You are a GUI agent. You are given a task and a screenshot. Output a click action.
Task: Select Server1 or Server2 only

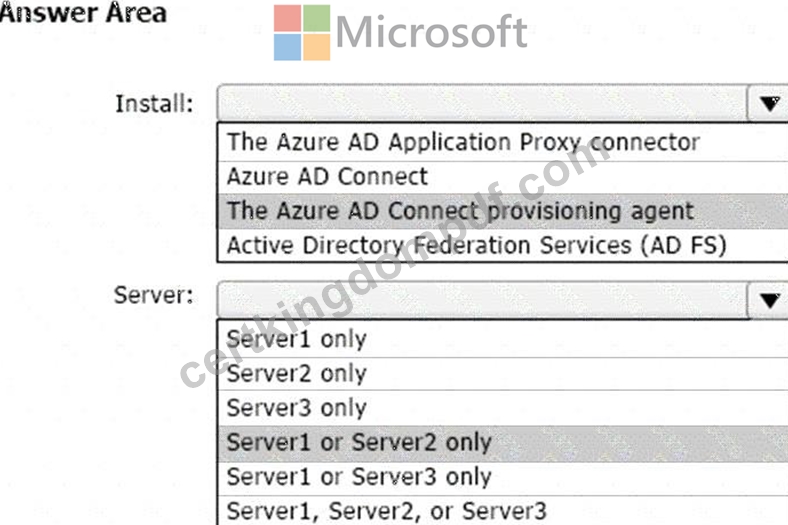click(503, 443)
